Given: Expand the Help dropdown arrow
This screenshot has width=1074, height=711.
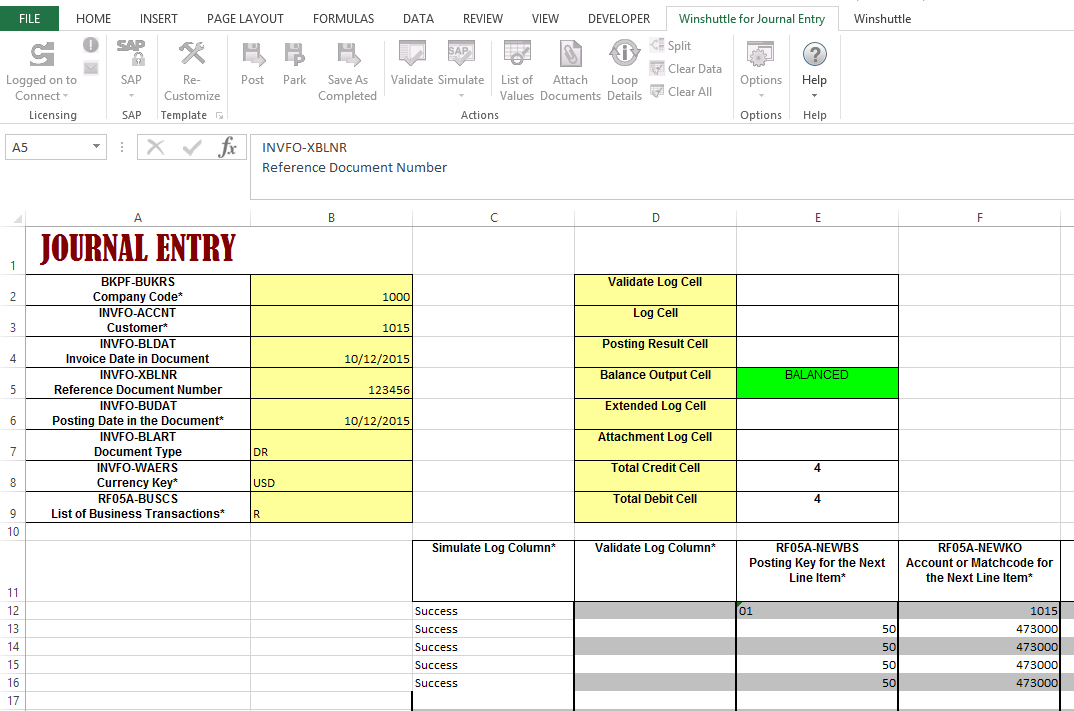Looking at the screenshot, I should coord(814,97).
